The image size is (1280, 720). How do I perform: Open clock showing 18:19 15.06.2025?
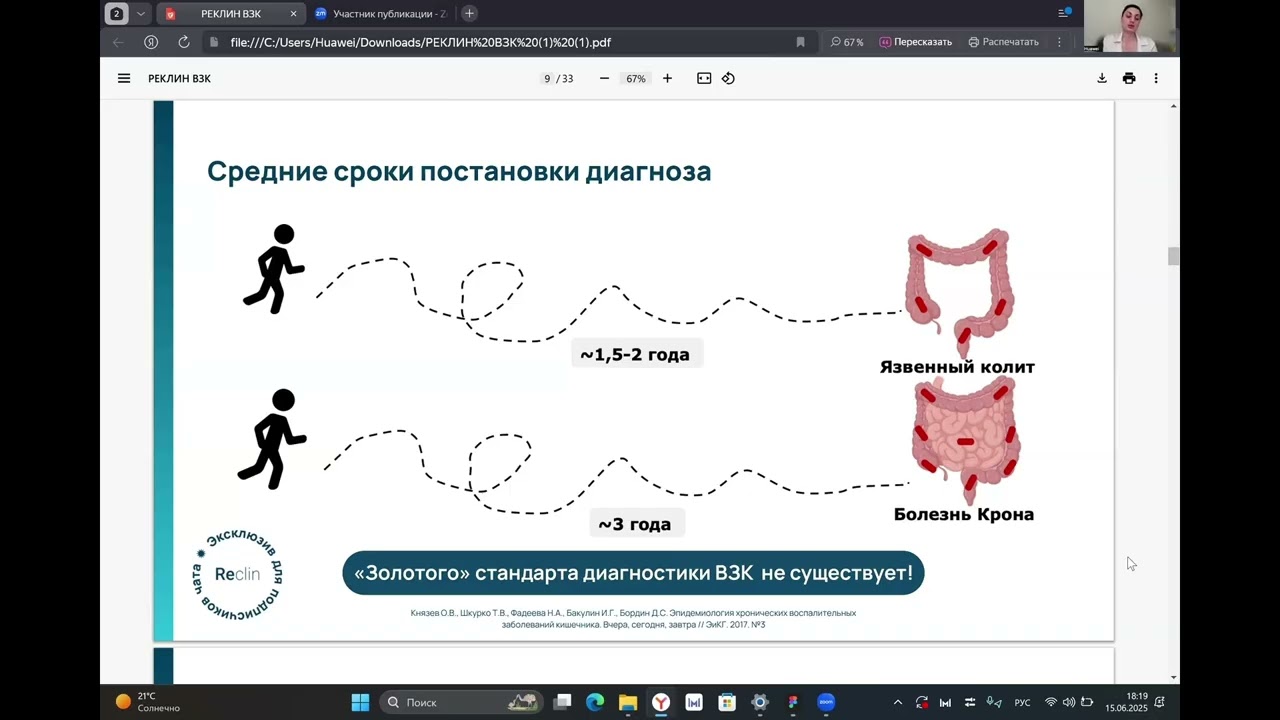[x=1126, y=702]
